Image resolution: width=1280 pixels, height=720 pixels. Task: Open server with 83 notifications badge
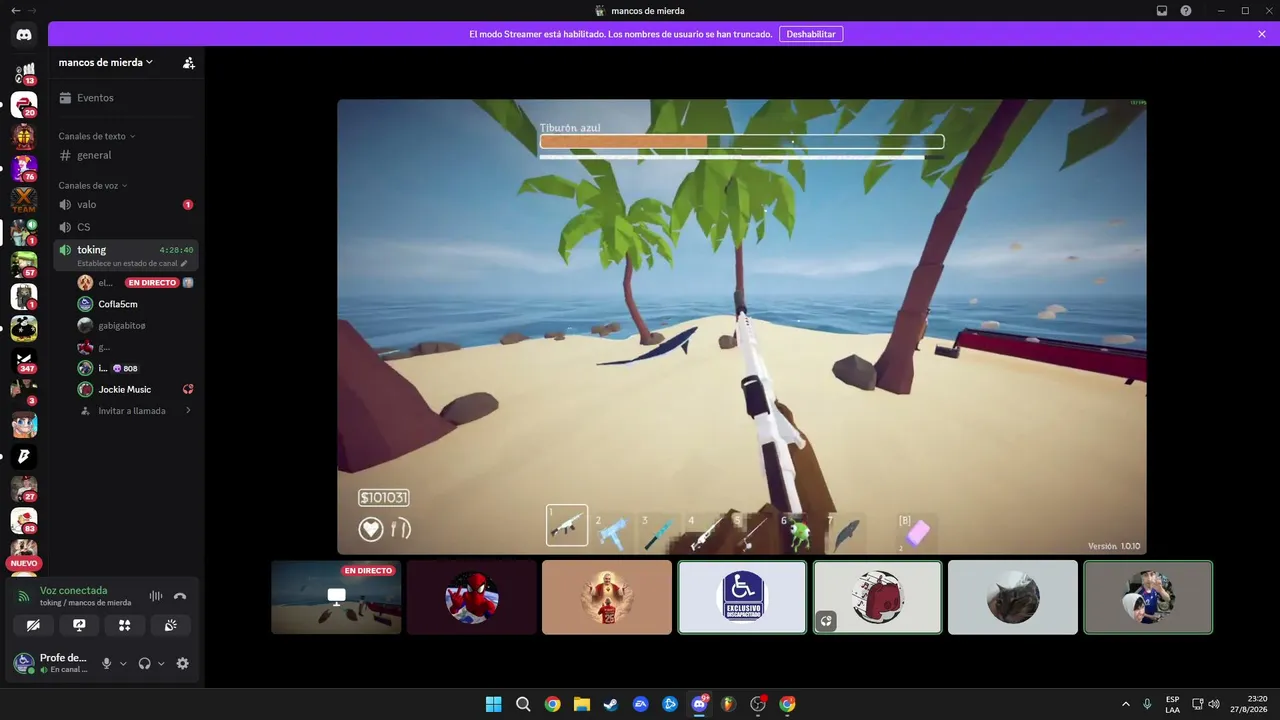(x=24, y=520)
